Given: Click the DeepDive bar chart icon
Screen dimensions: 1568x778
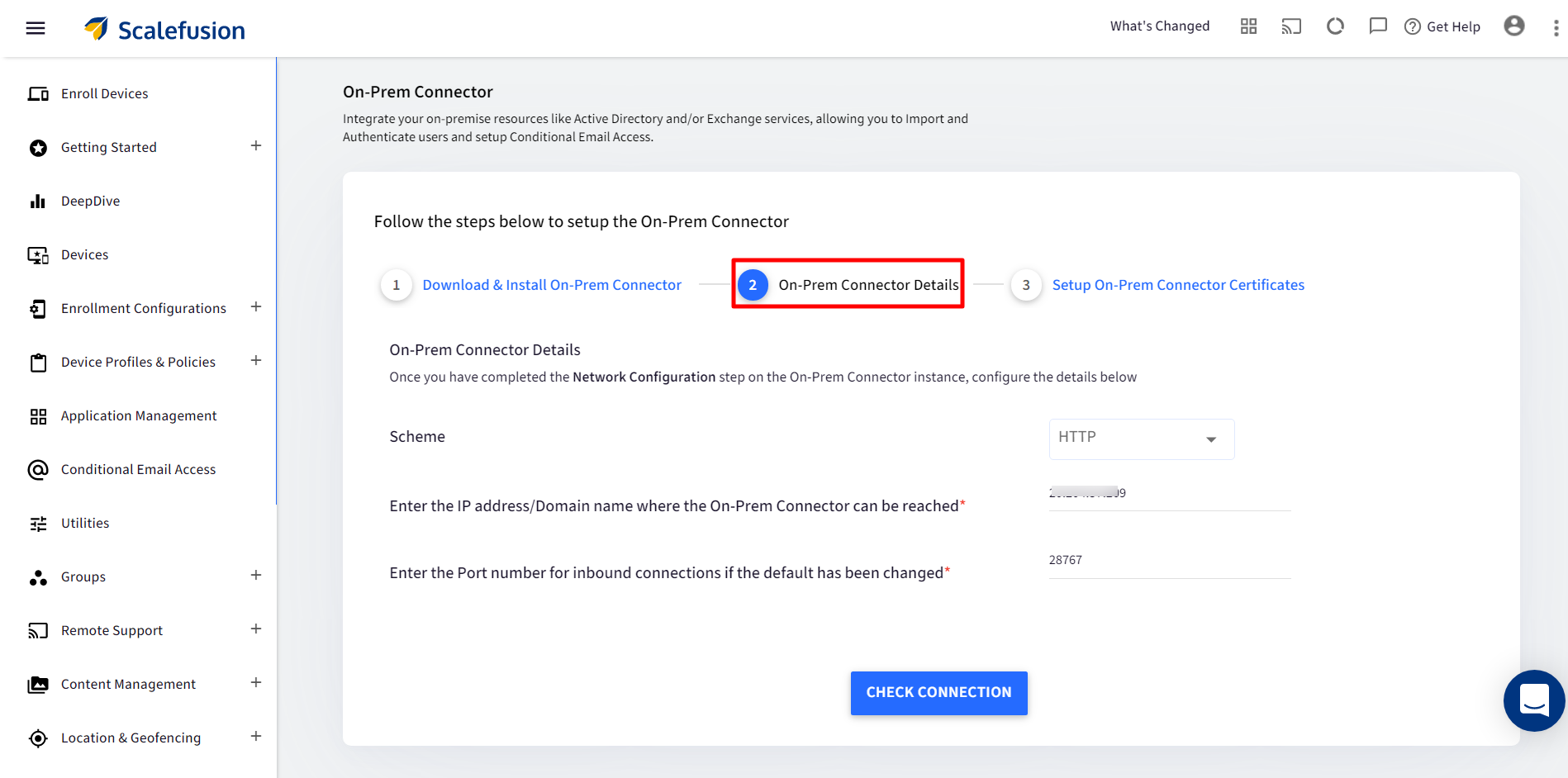Looking at the screenshot, I should (38, 201).
